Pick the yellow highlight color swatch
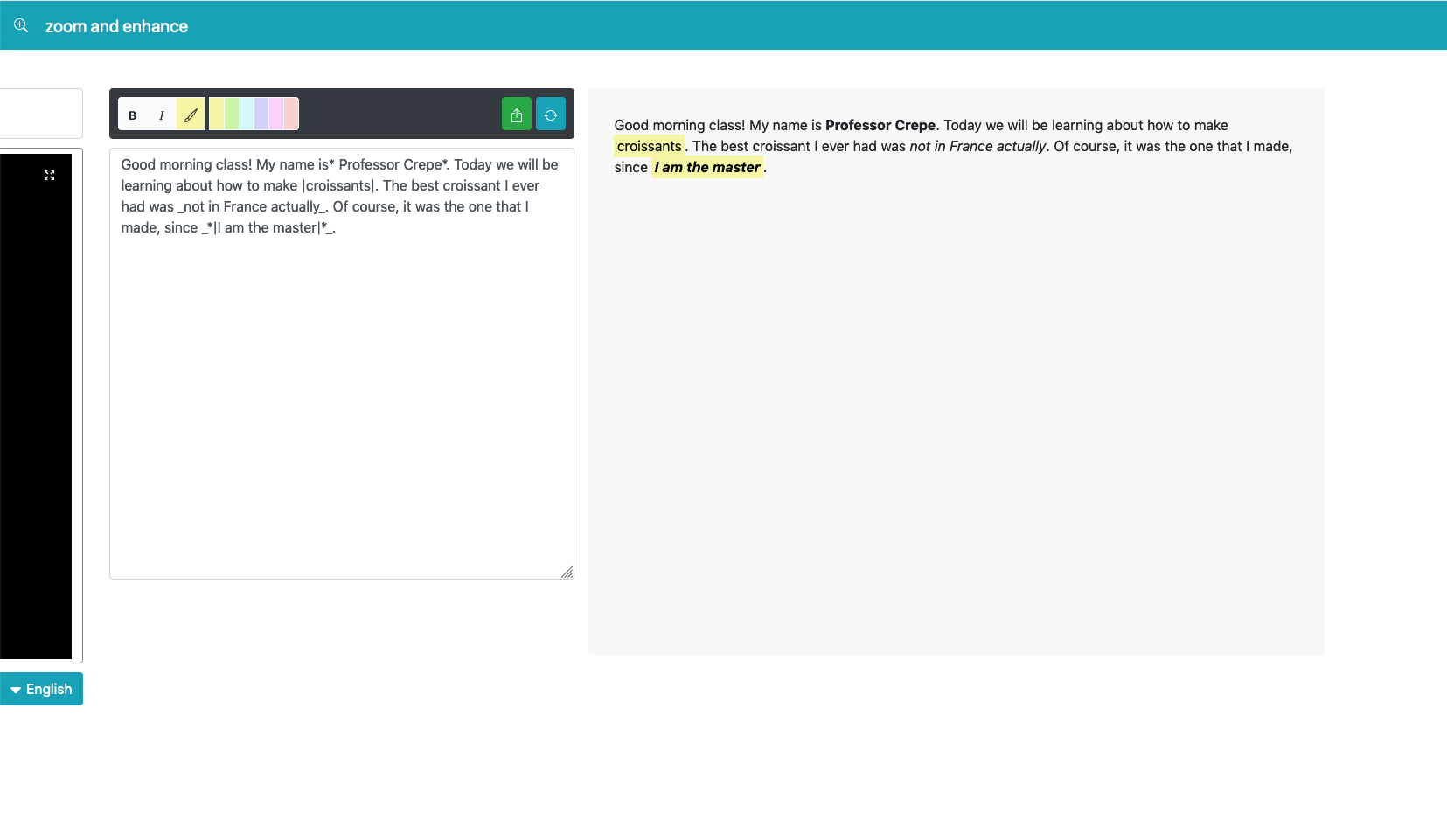 click(x=217, y=114)
